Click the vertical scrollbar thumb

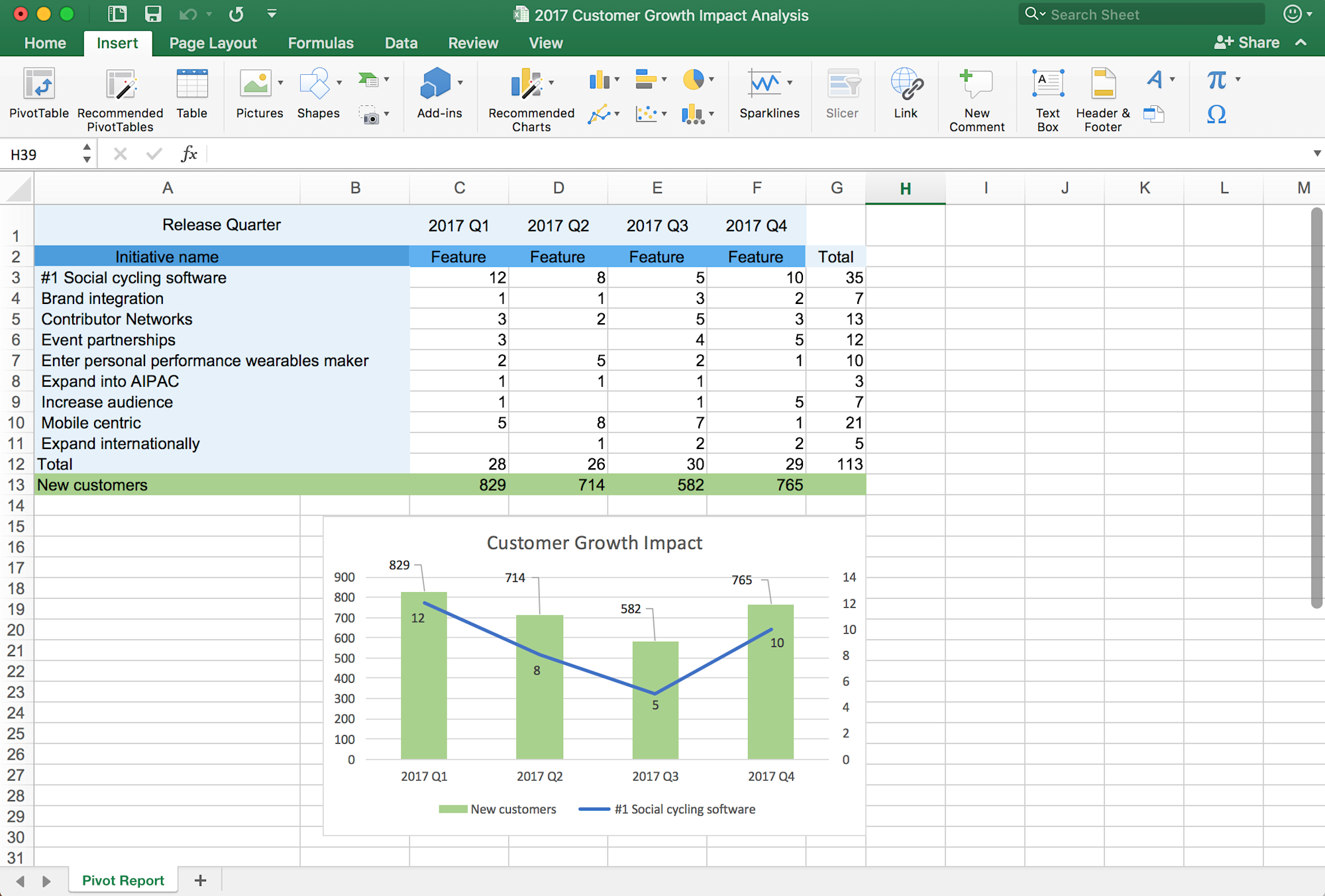pos(1316,407)
